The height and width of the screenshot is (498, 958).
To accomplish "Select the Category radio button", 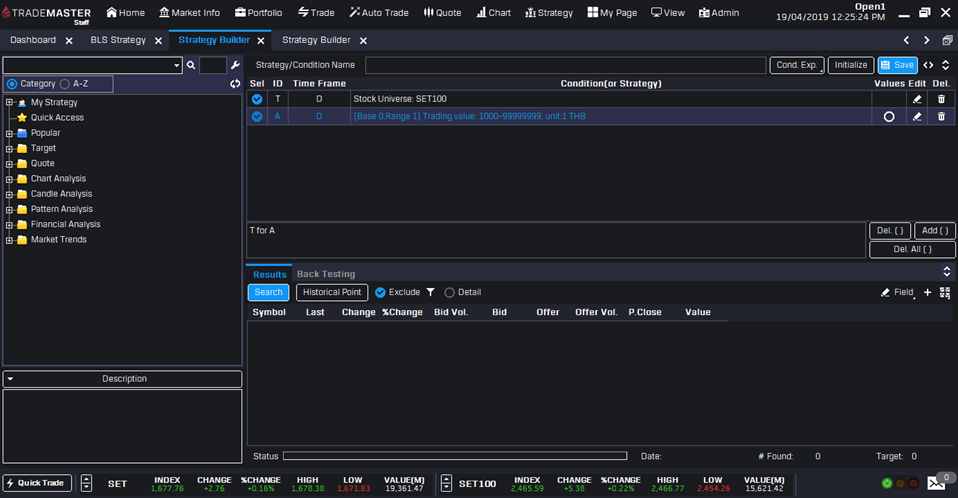I will (12, 84).
